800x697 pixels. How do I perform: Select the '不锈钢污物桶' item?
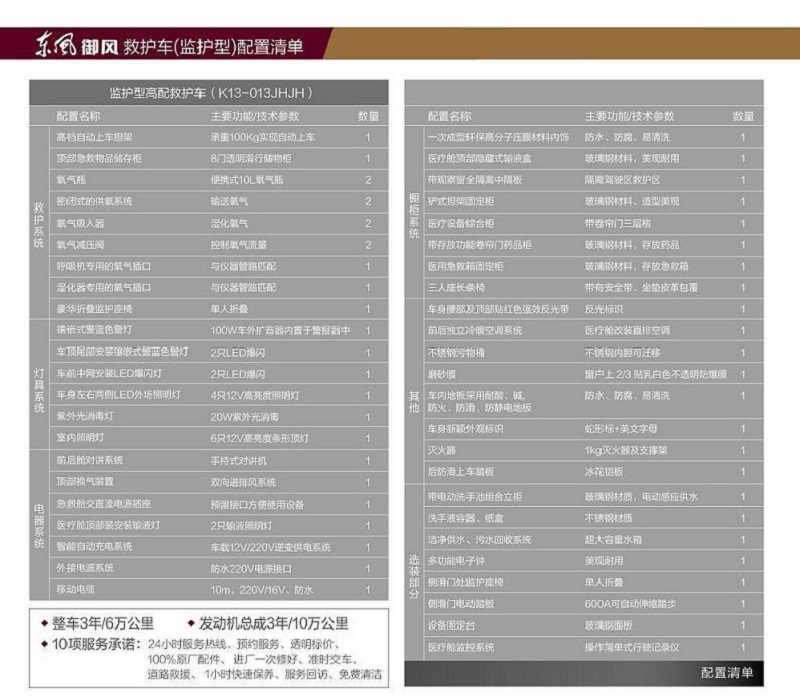tap(456, 353)
